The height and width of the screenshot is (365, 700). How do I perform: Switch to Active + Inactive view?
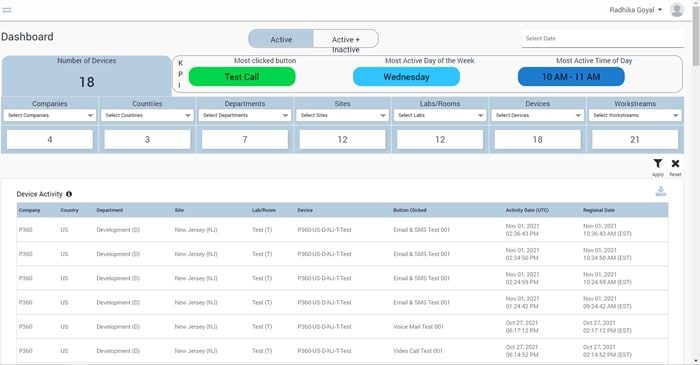[x=346, y=39]
